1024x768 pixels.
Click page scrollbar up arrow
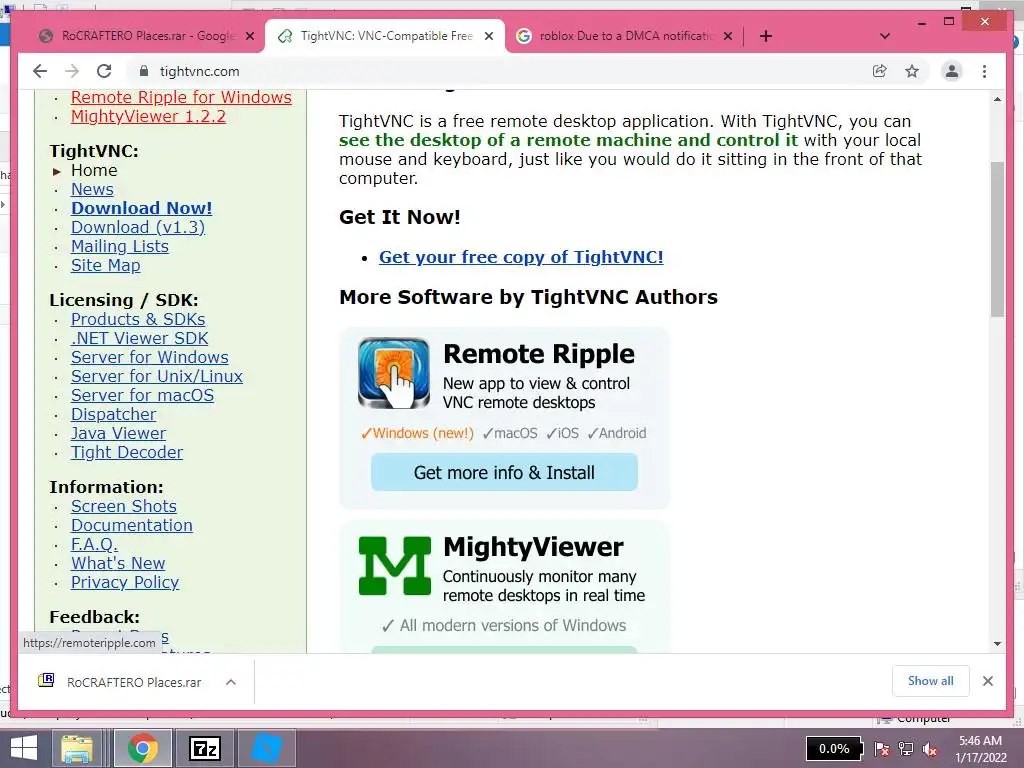pyautogui.click(x=997, y=99)
